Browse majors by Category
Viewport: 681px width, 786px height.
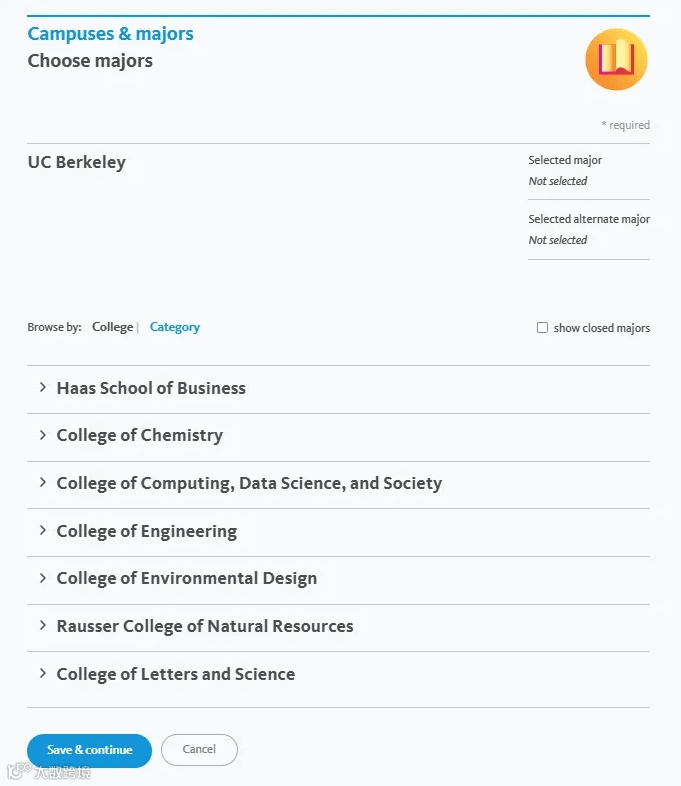point(175,327)
